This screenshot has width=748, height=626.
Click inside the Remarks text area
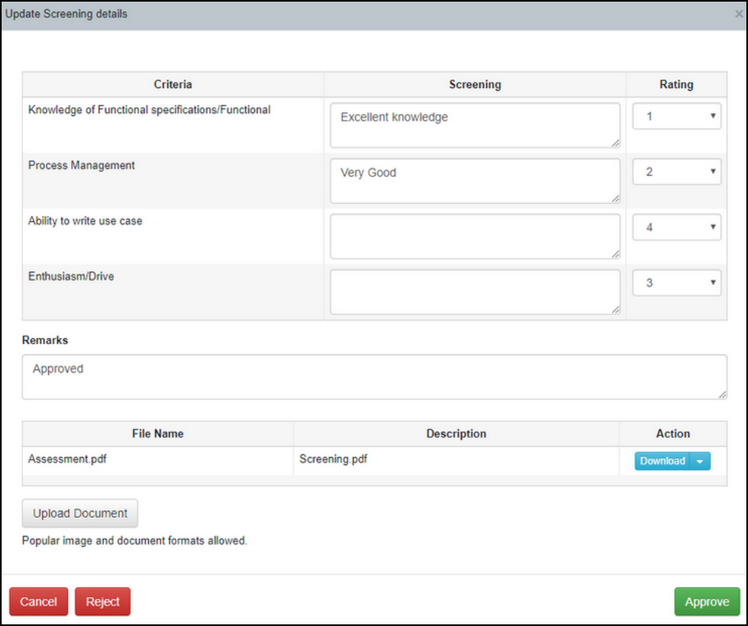click(x=374, y=377)
